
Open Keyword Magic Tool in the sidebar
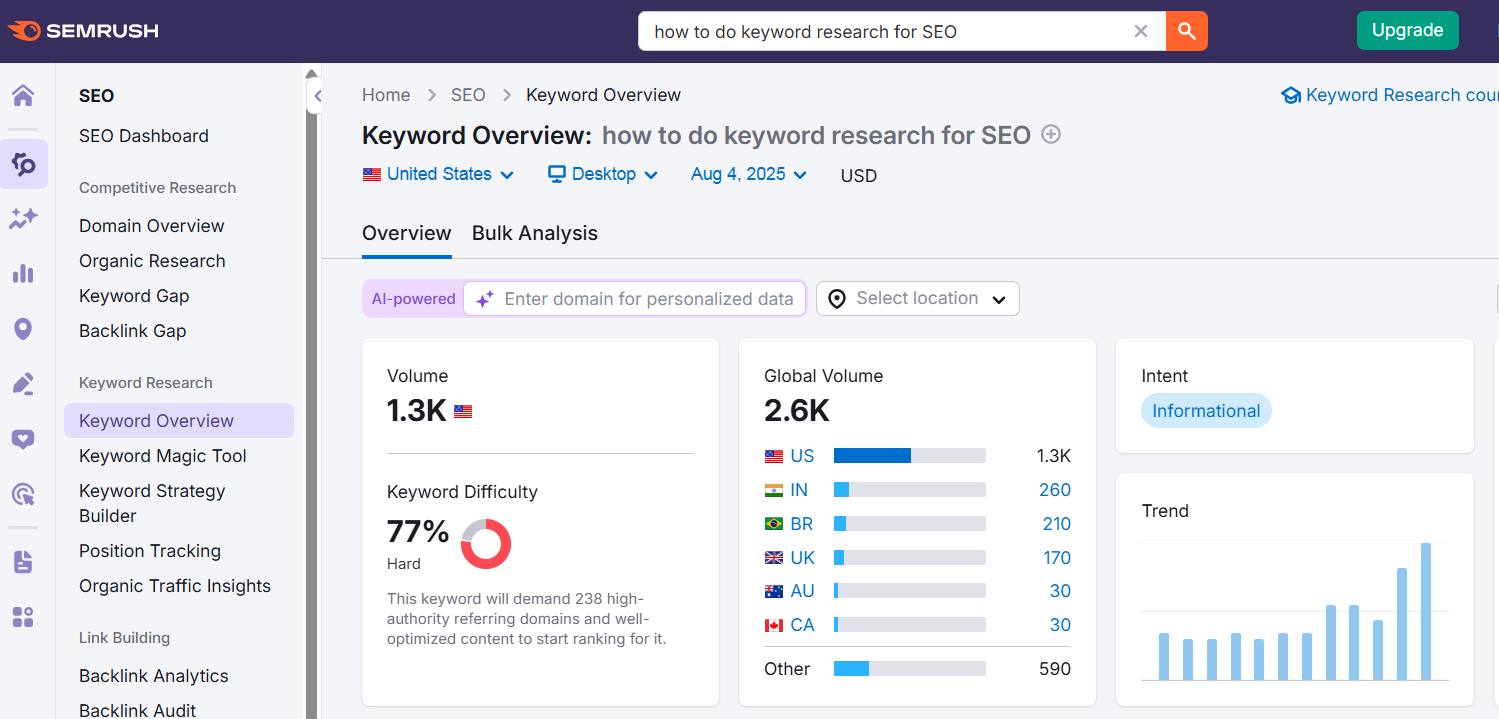(x=163, y=456)
